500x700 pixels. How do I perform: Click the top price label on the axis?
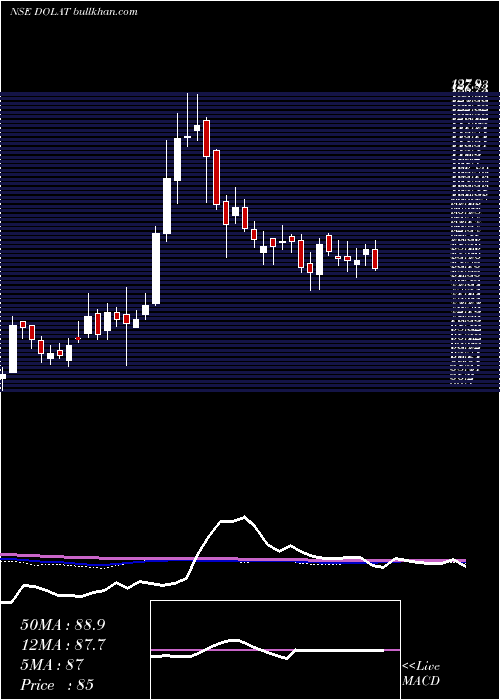470,83
